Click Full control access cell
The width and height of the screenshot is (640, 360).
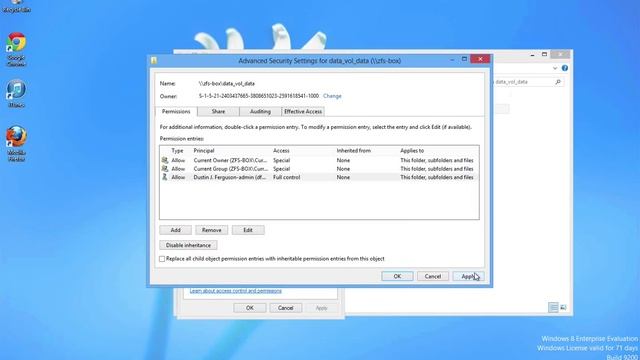(287, 177)
